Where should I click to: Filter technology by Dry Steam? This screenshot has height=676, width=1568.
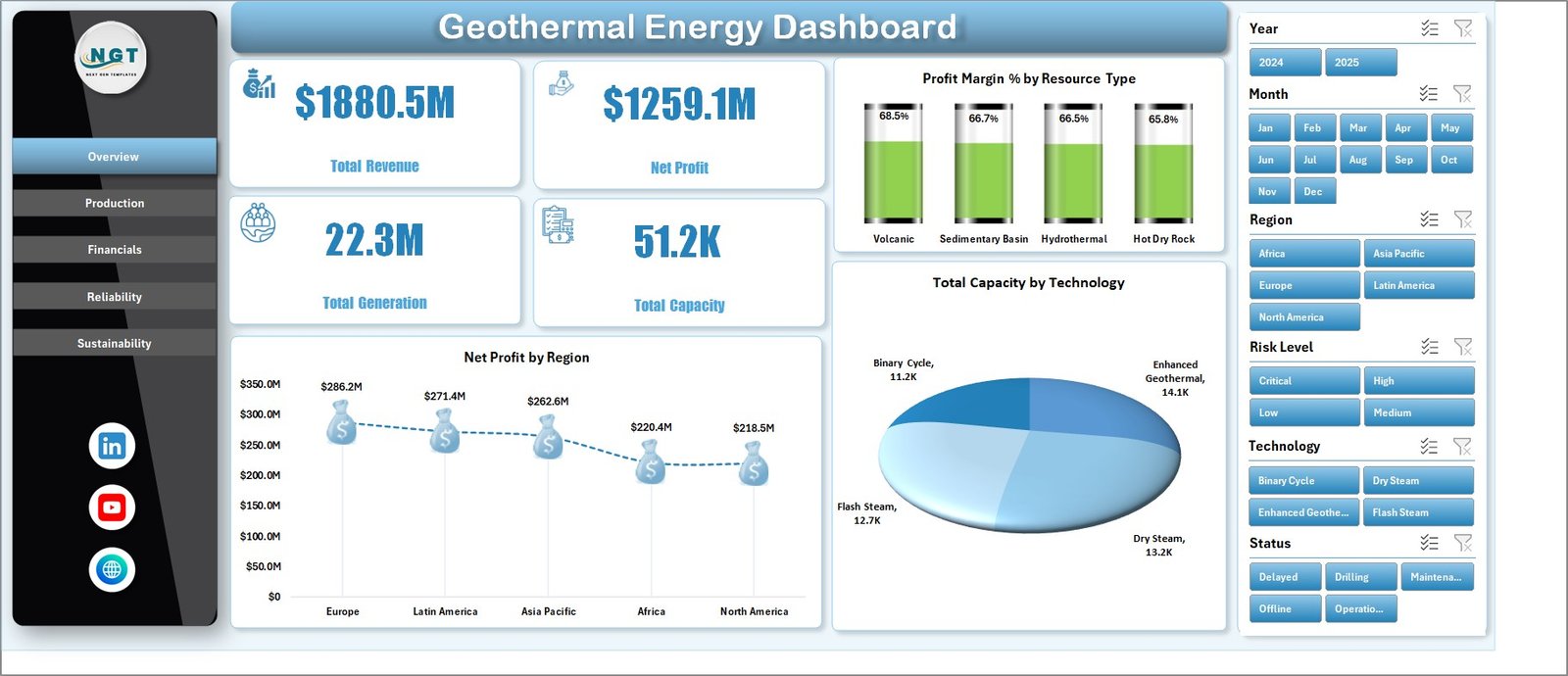coord(1418,481)
